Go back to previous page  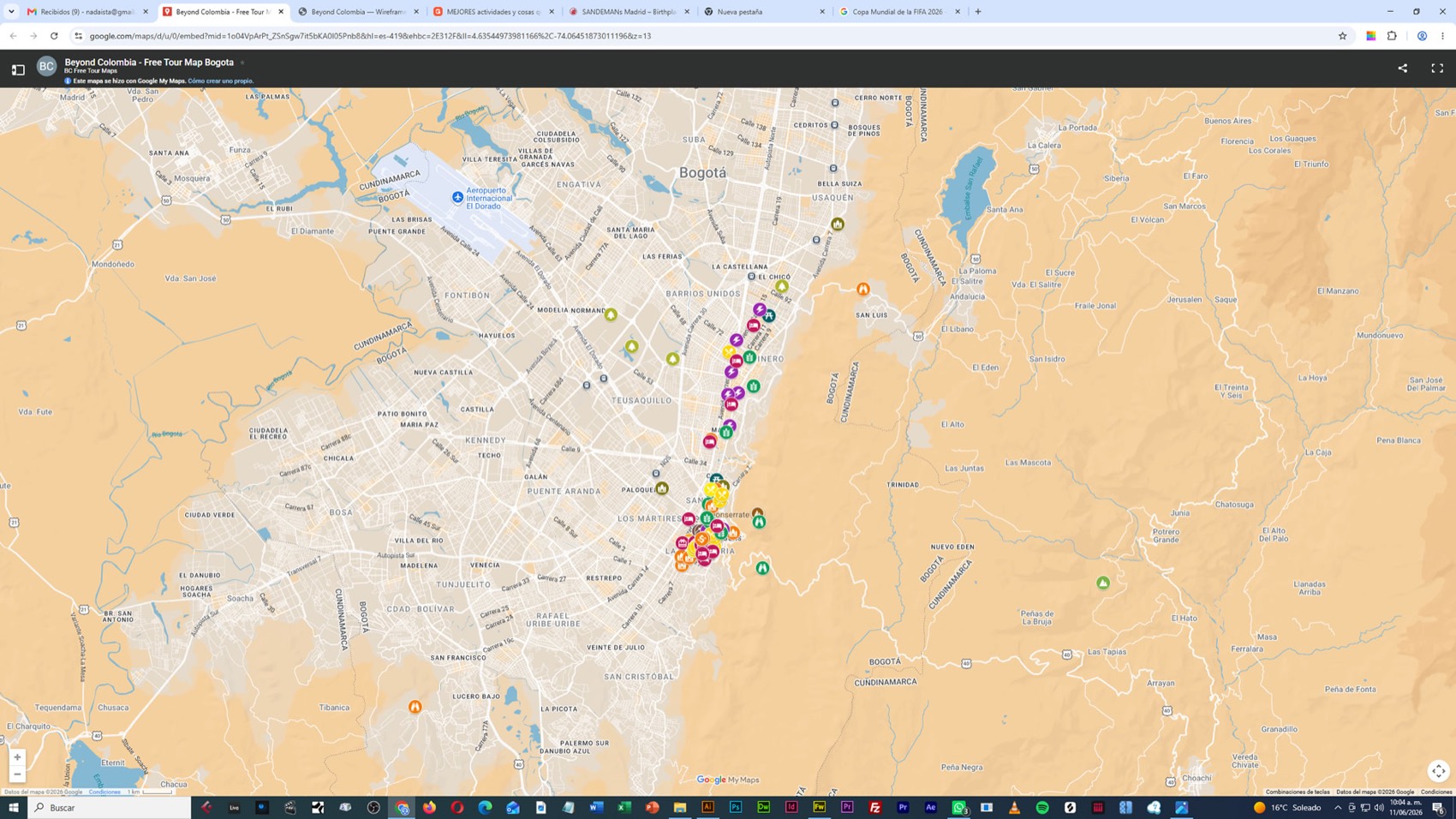pos(13,36)
